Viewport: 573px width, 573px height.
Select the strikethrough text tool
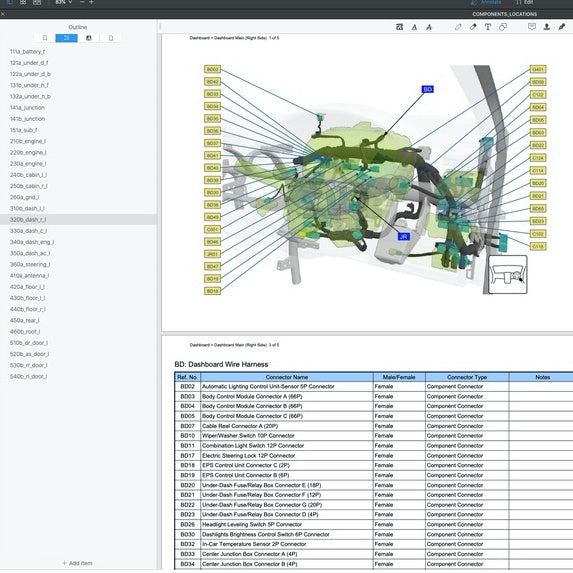click(429, 27)
